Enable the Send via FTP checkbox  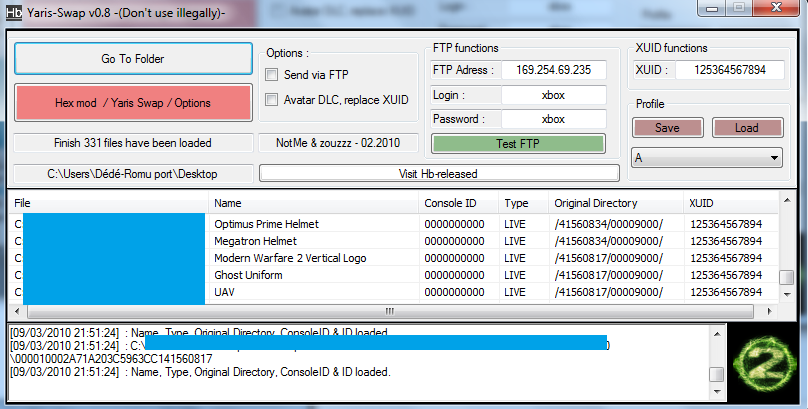[271, 75]
